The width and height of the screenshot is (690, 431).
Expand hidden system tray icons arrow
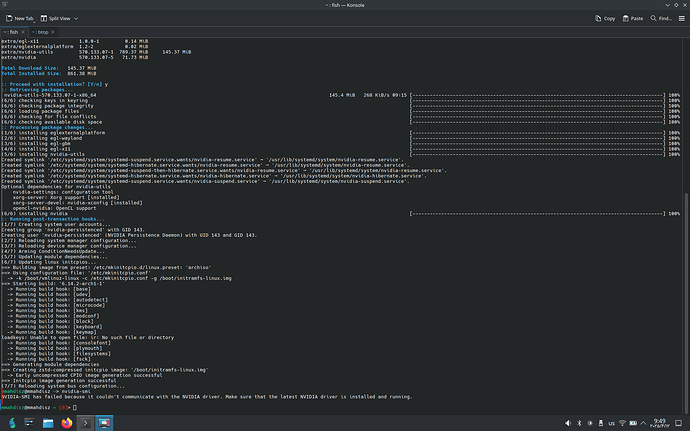643,423
